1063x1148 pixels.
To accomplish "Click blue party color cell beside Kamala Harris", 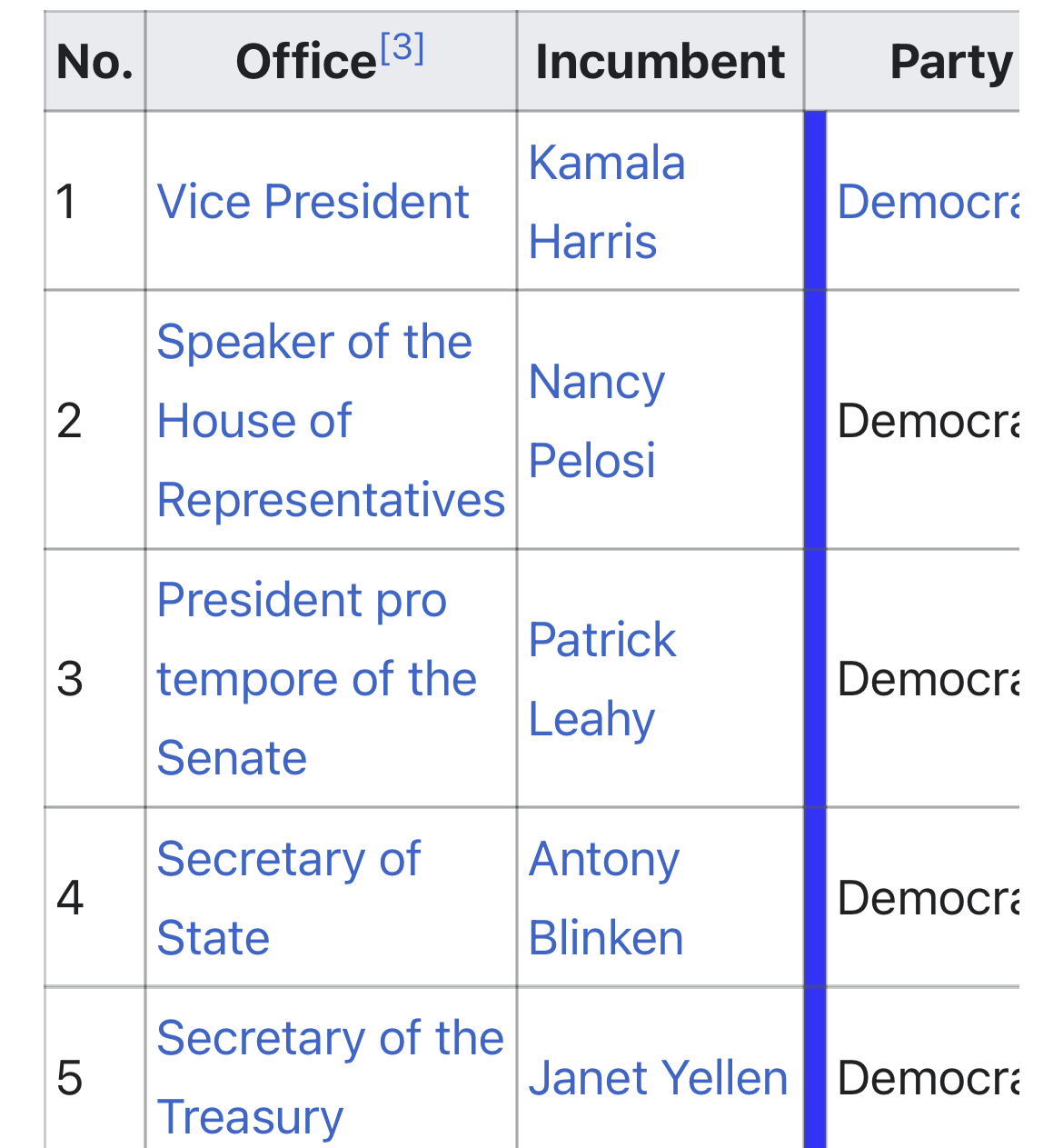I will pyautogui.click(x=815, y=201).
